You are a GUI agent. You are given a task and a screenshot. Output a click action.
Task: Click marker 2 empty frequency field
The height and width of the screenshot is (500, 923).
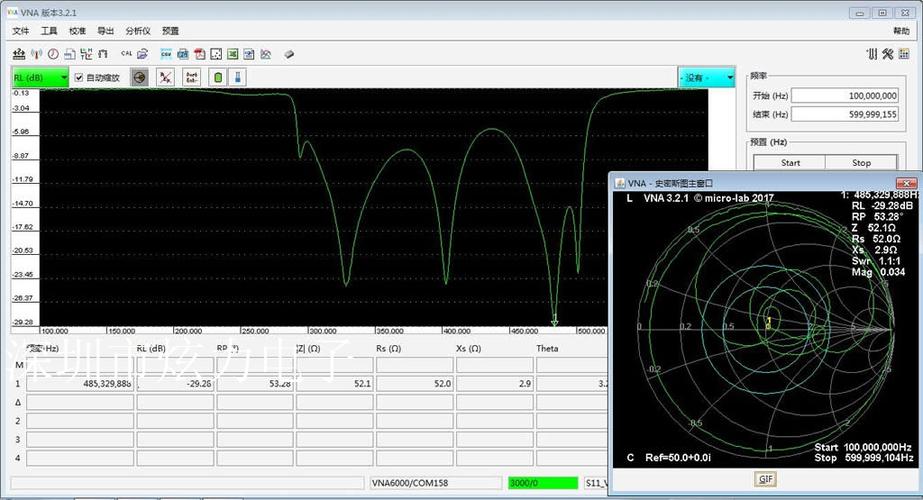[80, 421]
